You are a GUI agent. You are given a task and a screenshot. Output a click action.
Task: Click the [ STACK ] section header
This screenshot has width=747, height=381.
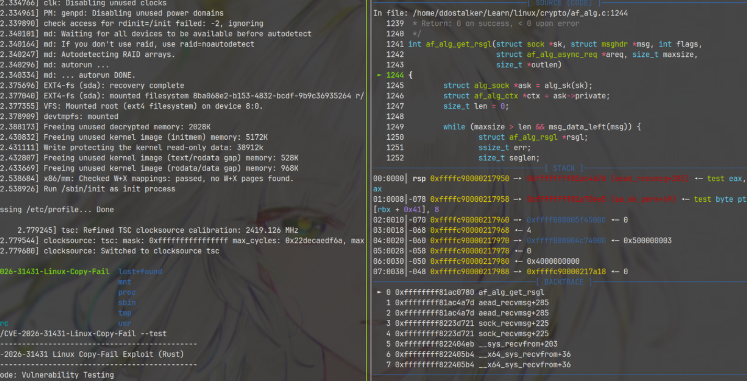point(564,168)
